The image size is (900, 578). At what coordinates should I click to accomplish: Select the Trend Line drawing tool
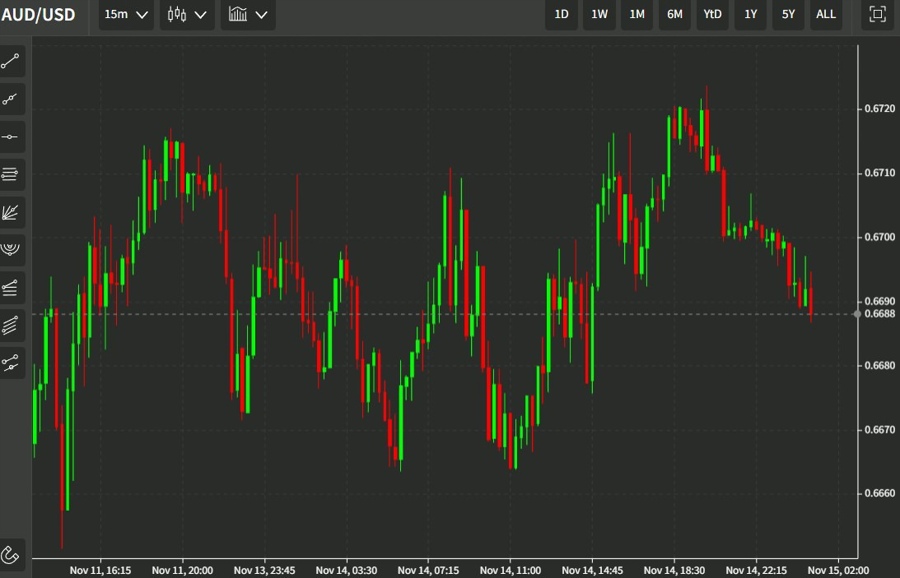pos(10,62)
